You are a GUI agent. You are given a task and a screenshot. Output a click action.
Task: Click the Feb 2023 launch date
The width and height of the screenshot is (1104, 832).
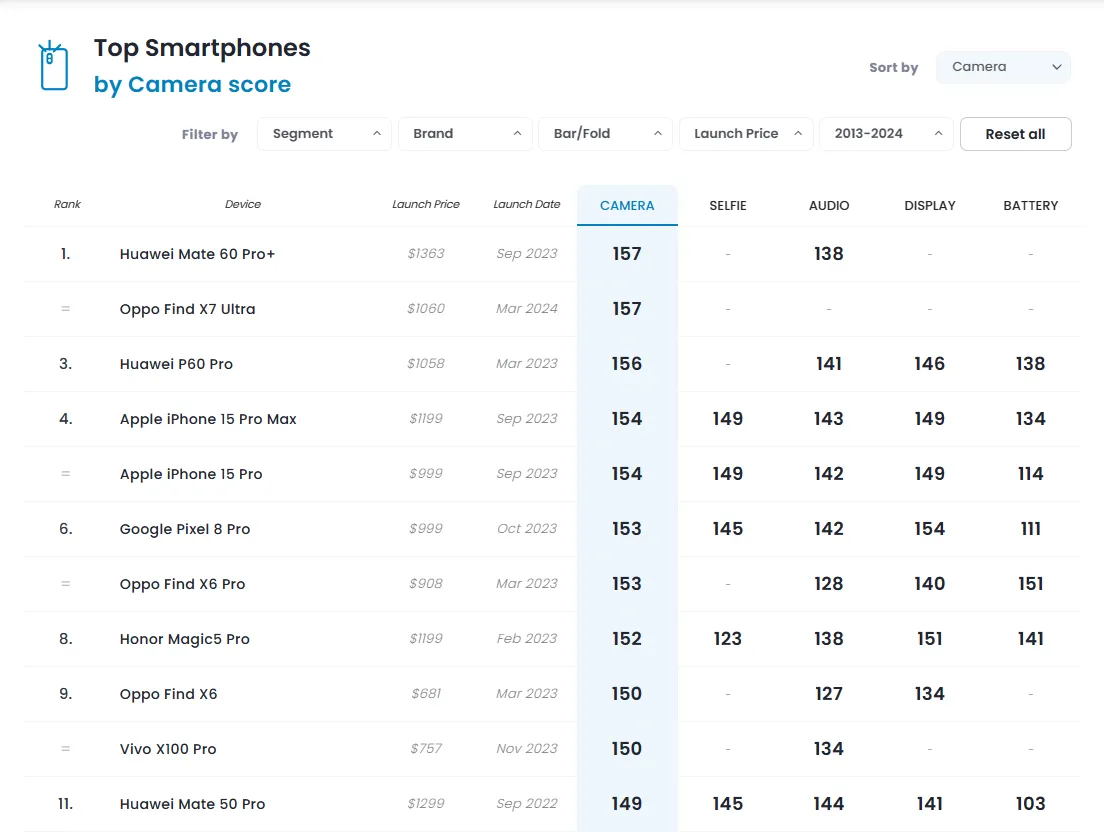point(527,638)
